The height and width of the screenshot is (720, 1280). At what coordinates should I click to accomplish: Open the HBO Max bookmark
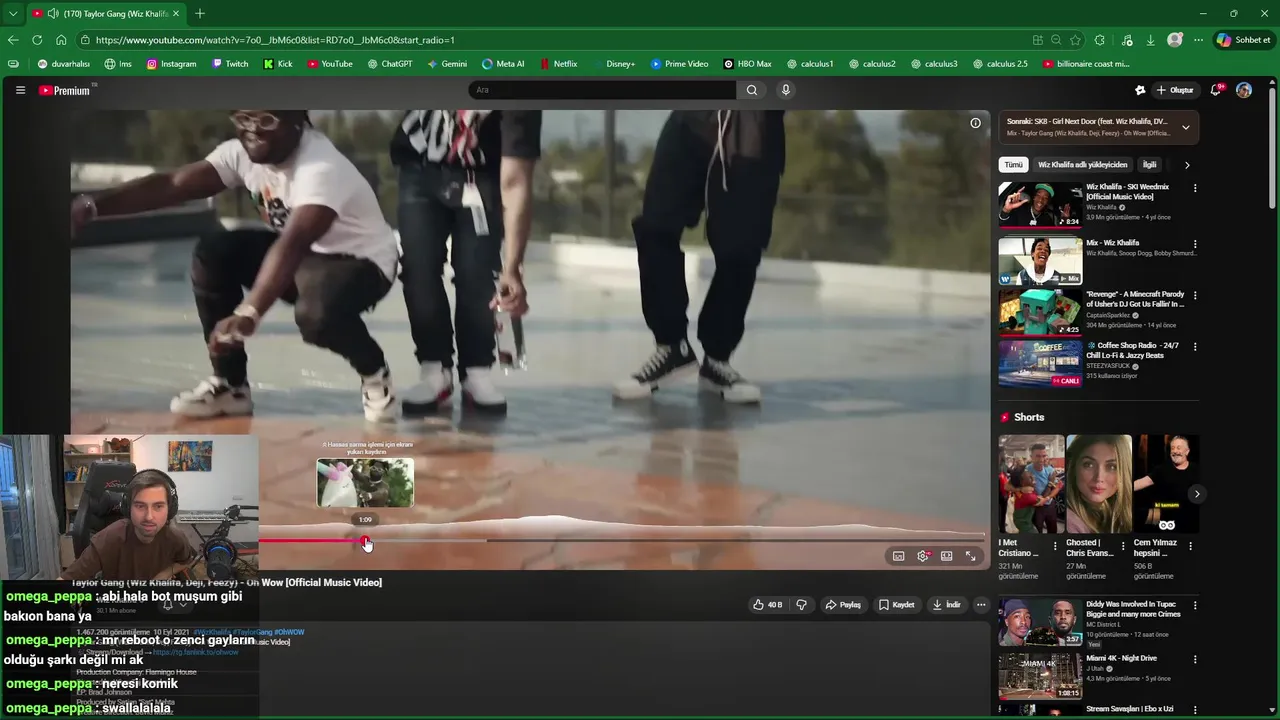747,64
